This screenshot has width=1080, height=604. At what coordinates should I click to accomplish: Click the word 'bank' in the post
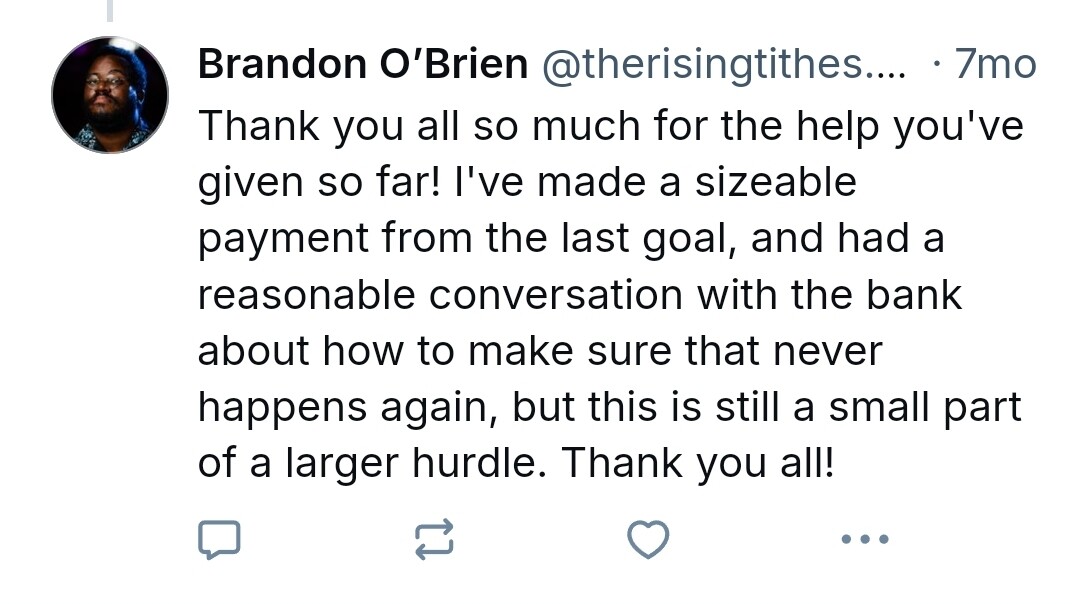click(x=913, y=295)
